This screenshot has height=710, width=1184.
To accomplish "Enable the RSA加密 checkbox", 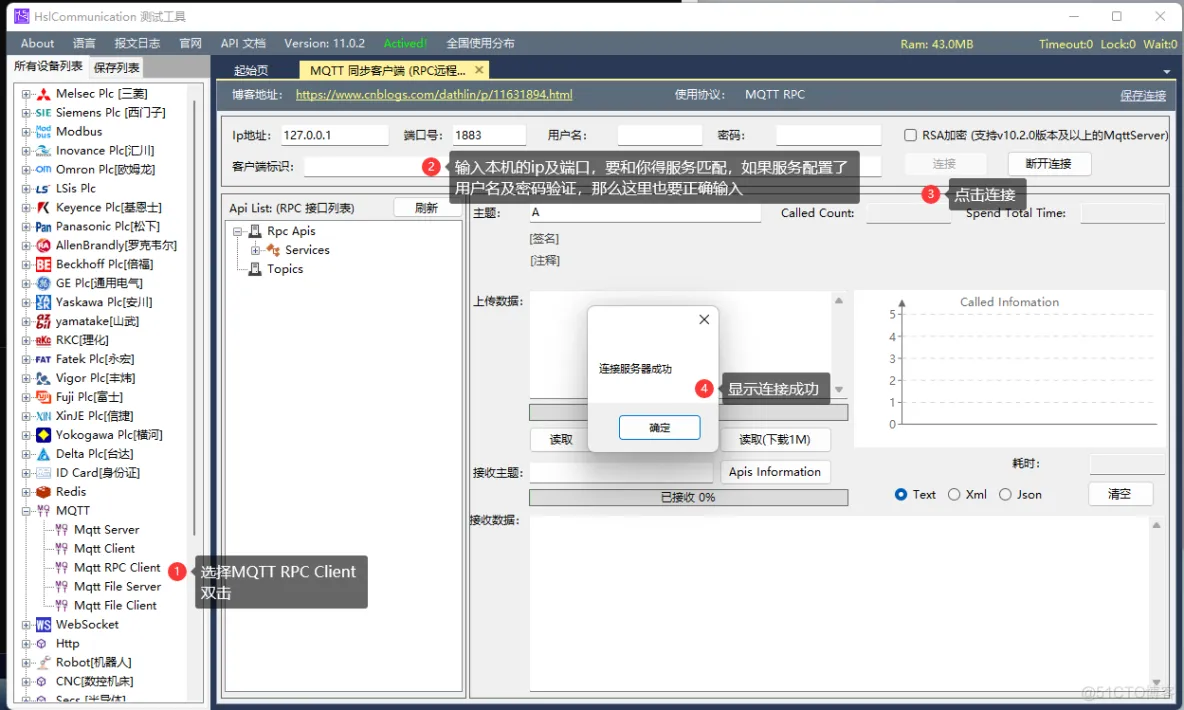I will point(910,135).
